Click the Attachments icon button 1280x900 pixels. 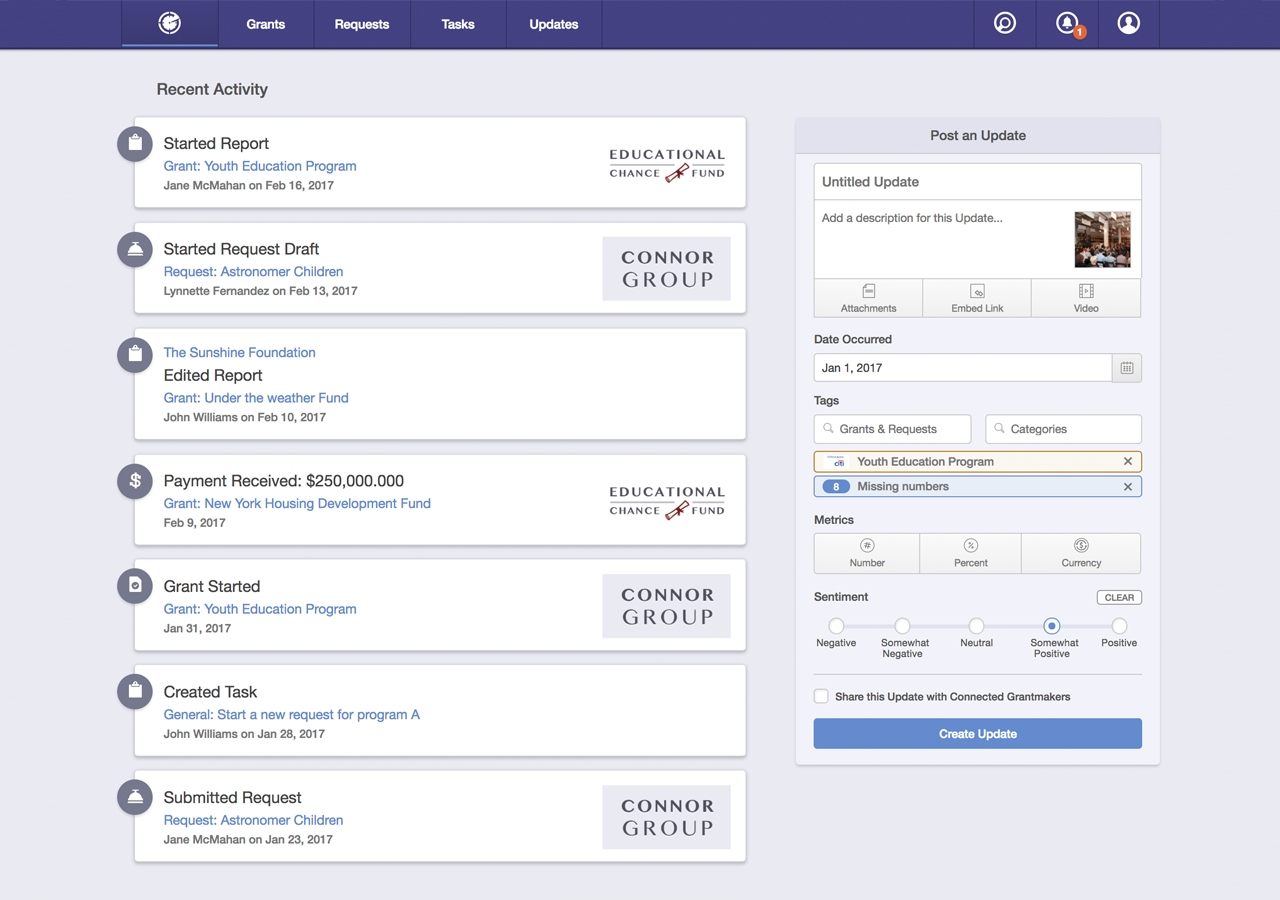point(868,298)
